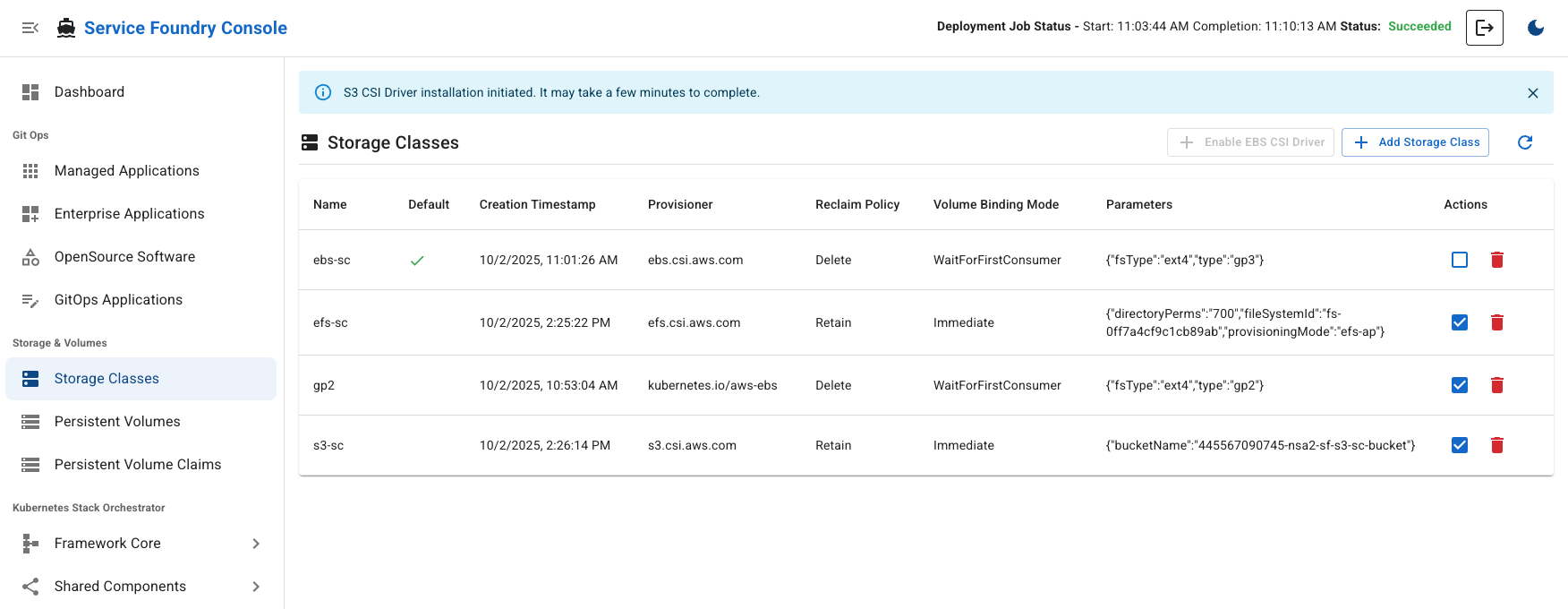Expand Shared Components submenu
This screenshot has width=1568, height=609.
[x=256, y=587]
